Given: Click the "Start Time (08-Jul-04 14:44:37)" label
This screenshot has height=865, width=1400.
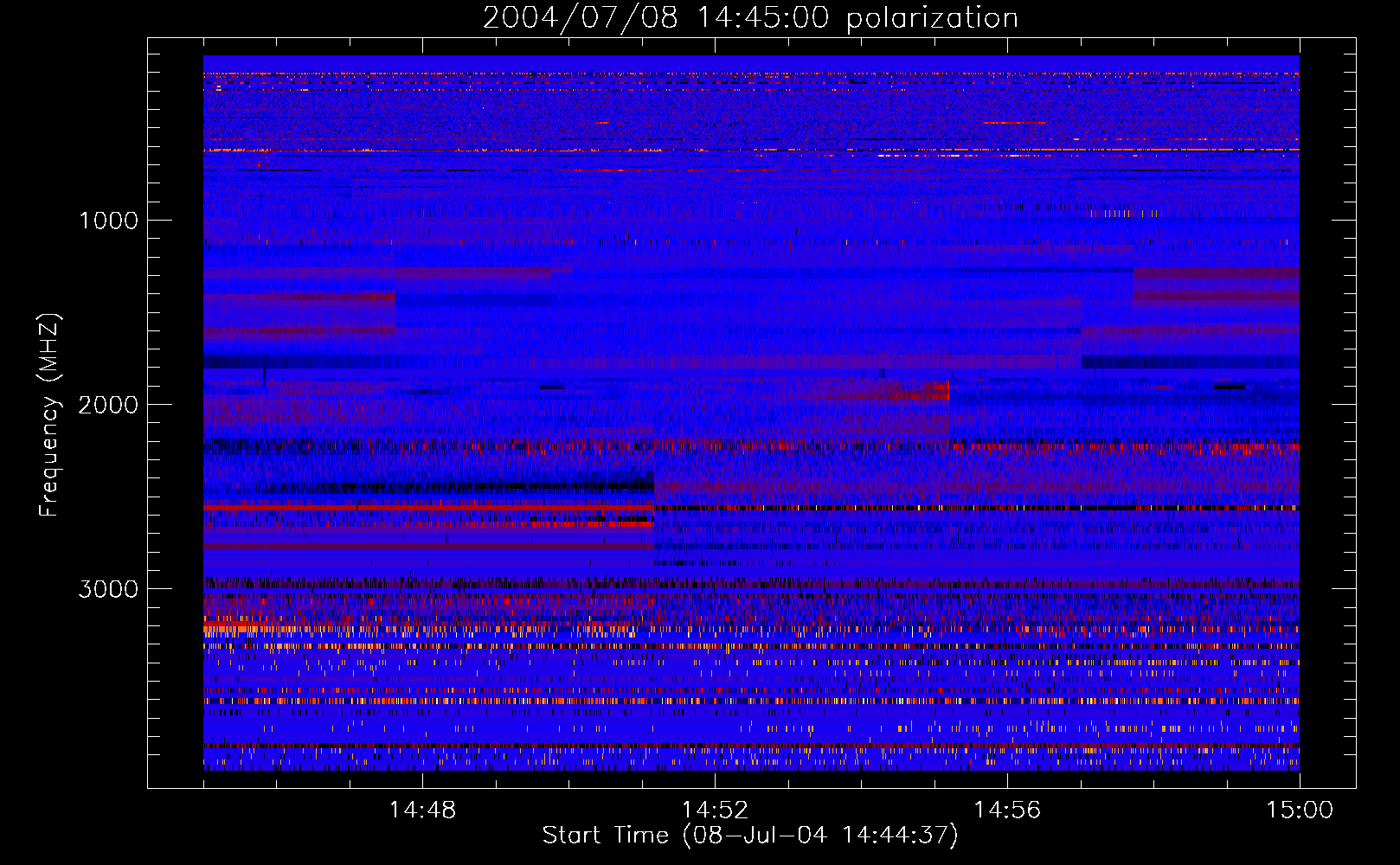Looking at the screenshot, I should [750, 836].
